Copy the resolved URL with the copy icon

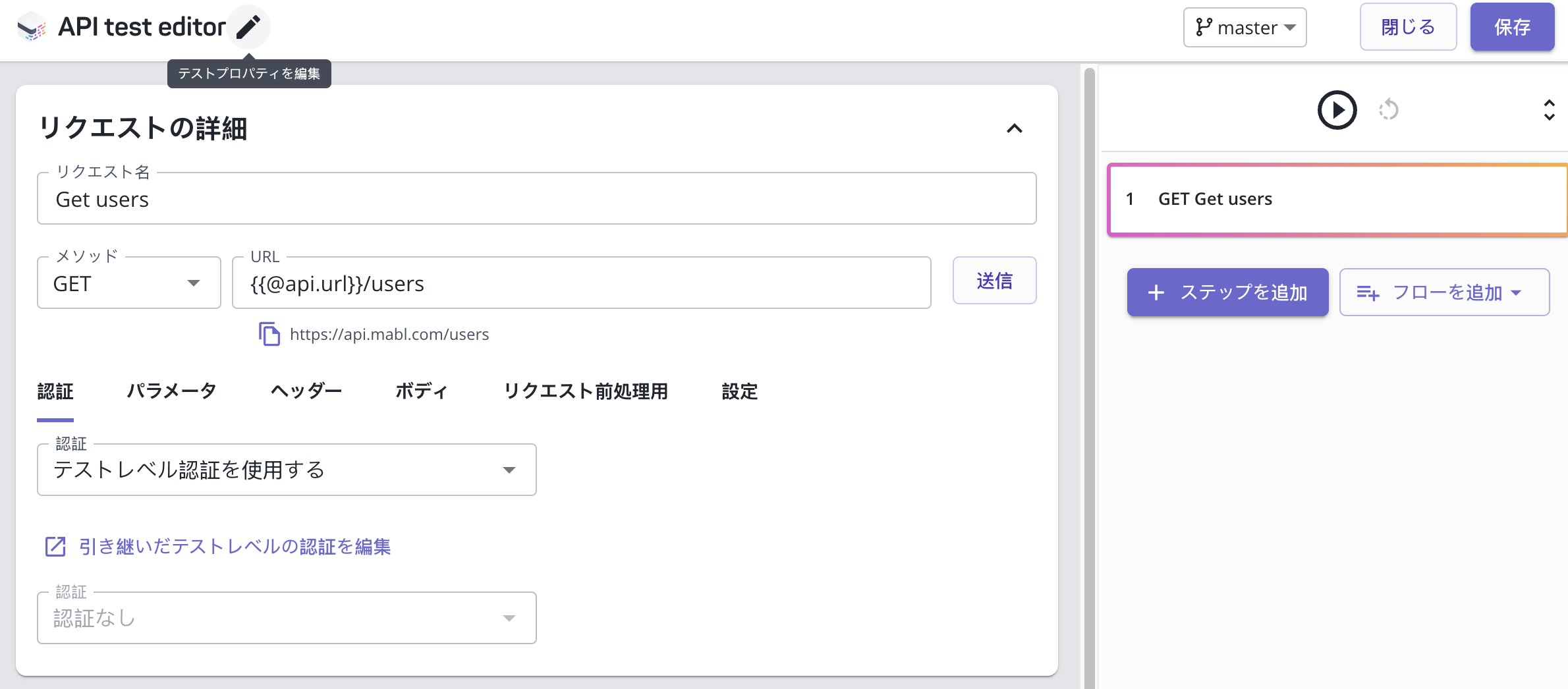[x=269, y=334]
